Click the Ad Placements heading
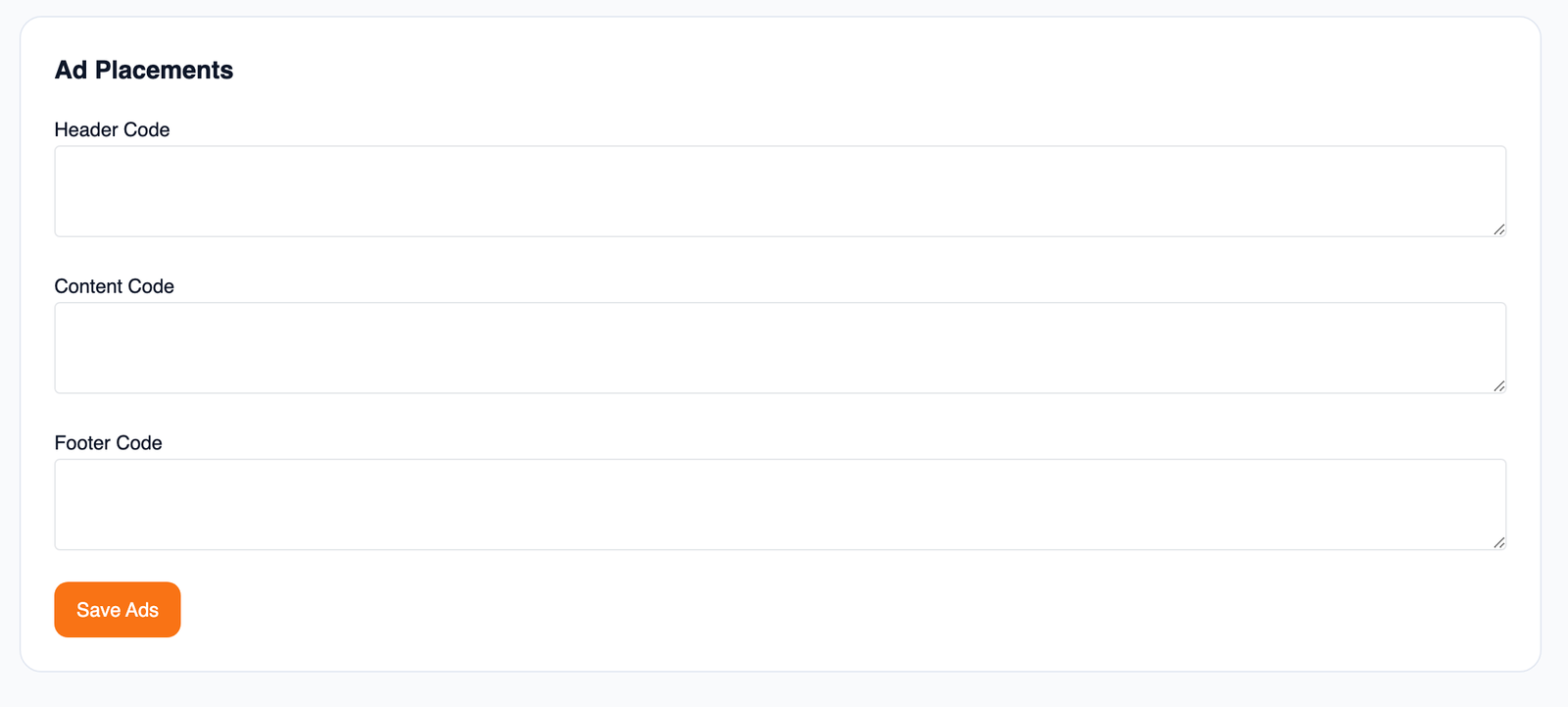The image size is (1568, 707). [x=144, y=70]
